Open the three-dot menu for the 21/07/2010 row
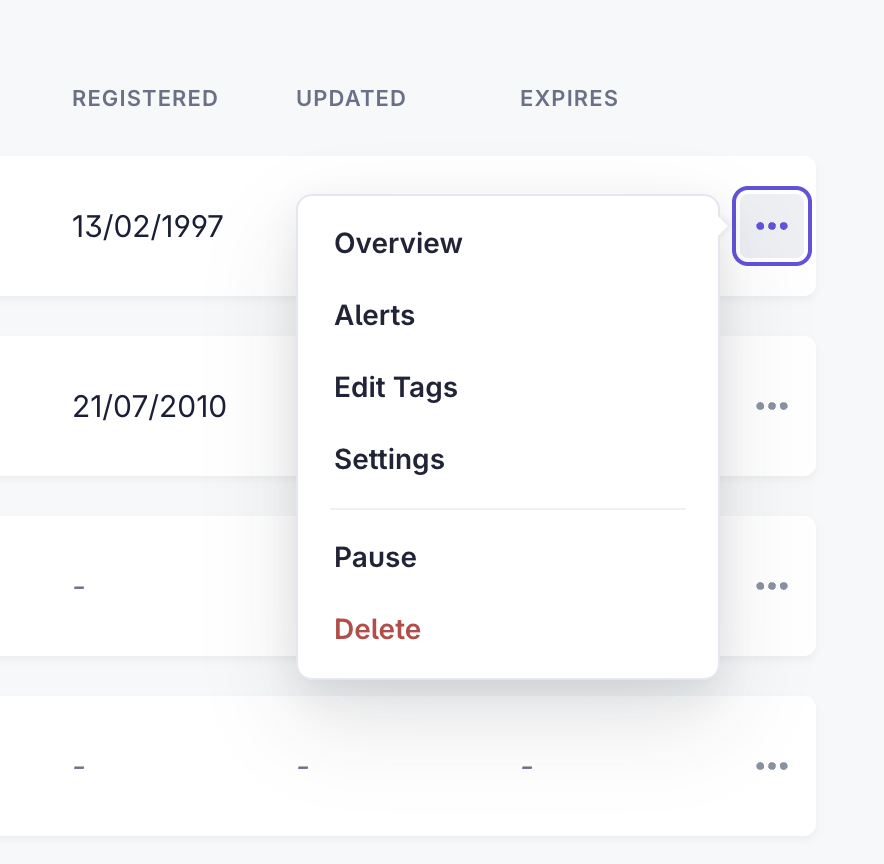Screen dimensions: 884x864 772,406
